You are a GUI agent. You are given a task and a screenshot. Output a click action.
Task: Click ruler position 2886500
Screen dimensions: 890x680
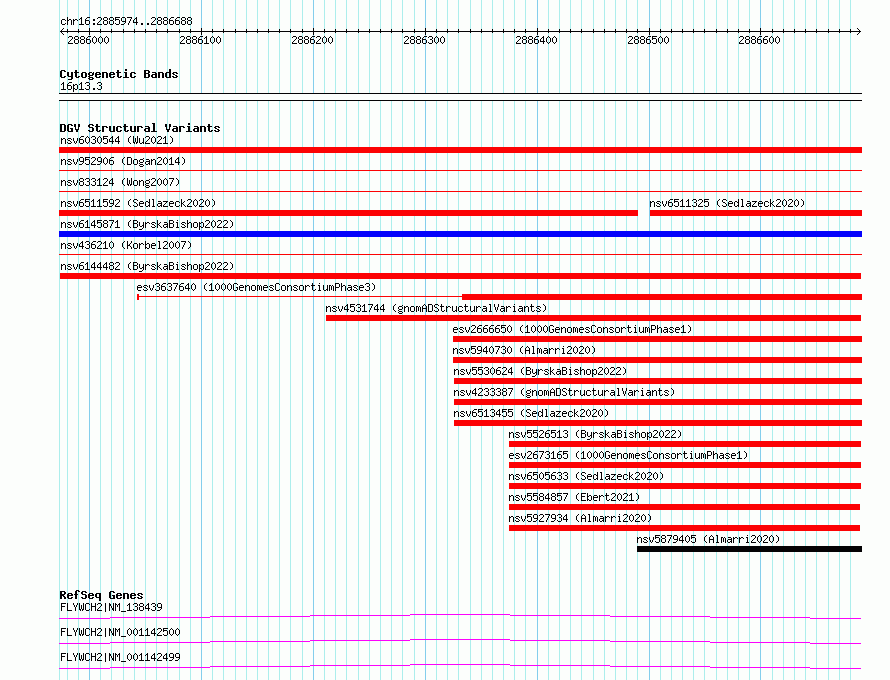(648, 40)
